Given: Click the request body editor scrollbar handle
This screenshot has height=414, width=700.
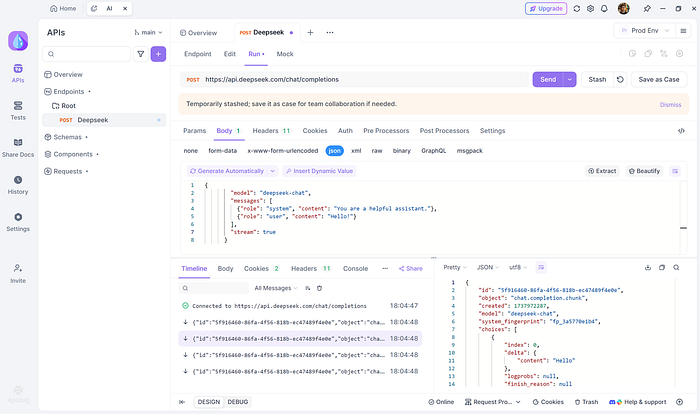Looking at the screenshot, I should (x=683, y=228).
